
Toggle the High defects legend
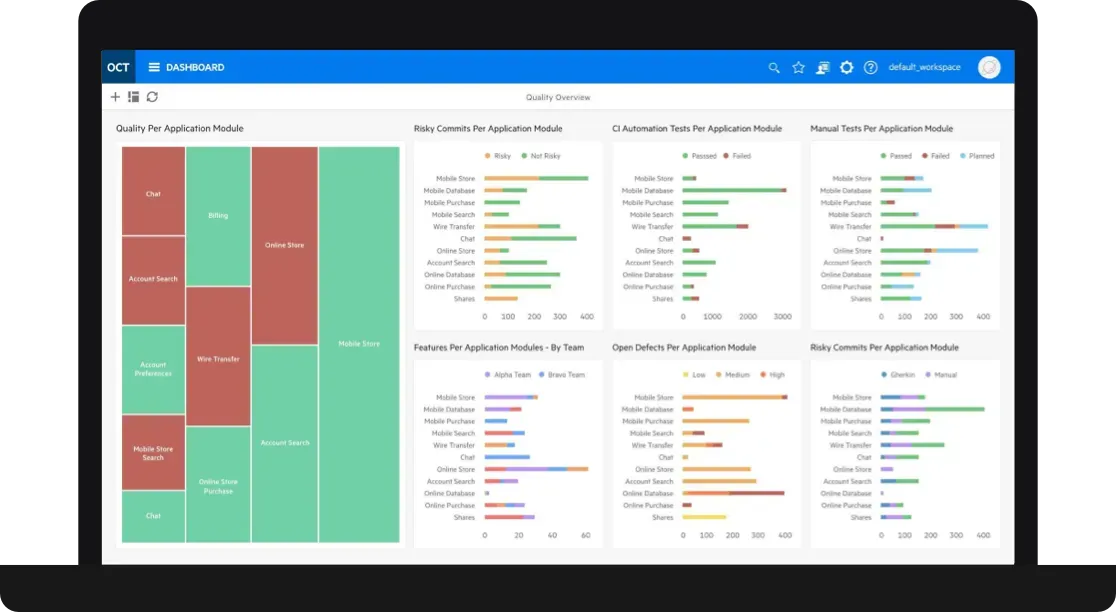772,374
